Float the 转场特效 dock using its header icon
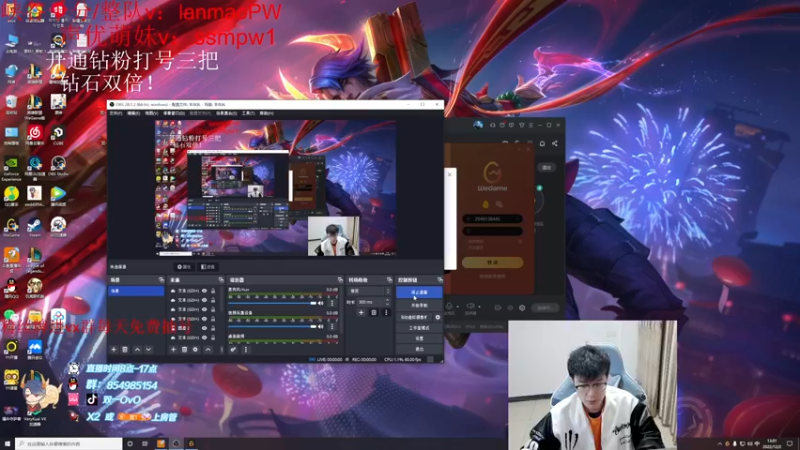This screenshot has height=450, width=800. [x=389, y=280]
